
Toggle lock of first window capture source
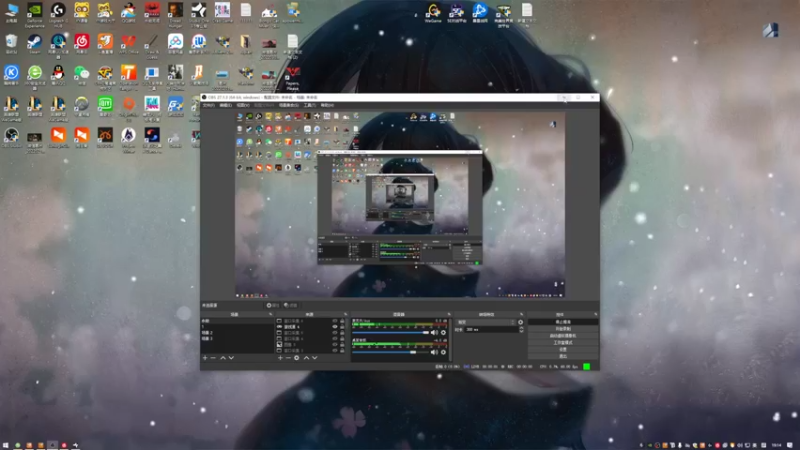pyautogui.click(x=342, y=321)
